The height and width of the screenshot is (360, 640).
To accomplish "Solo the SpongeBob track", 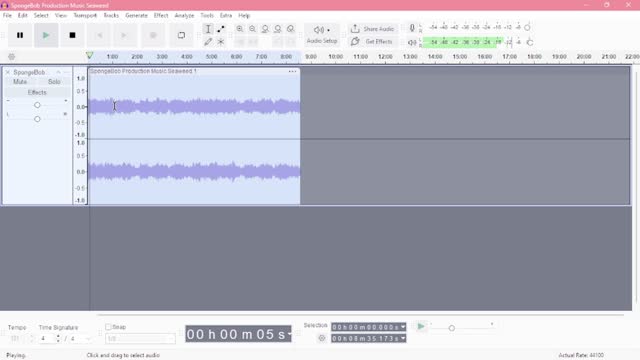I will tap(54, 82).
